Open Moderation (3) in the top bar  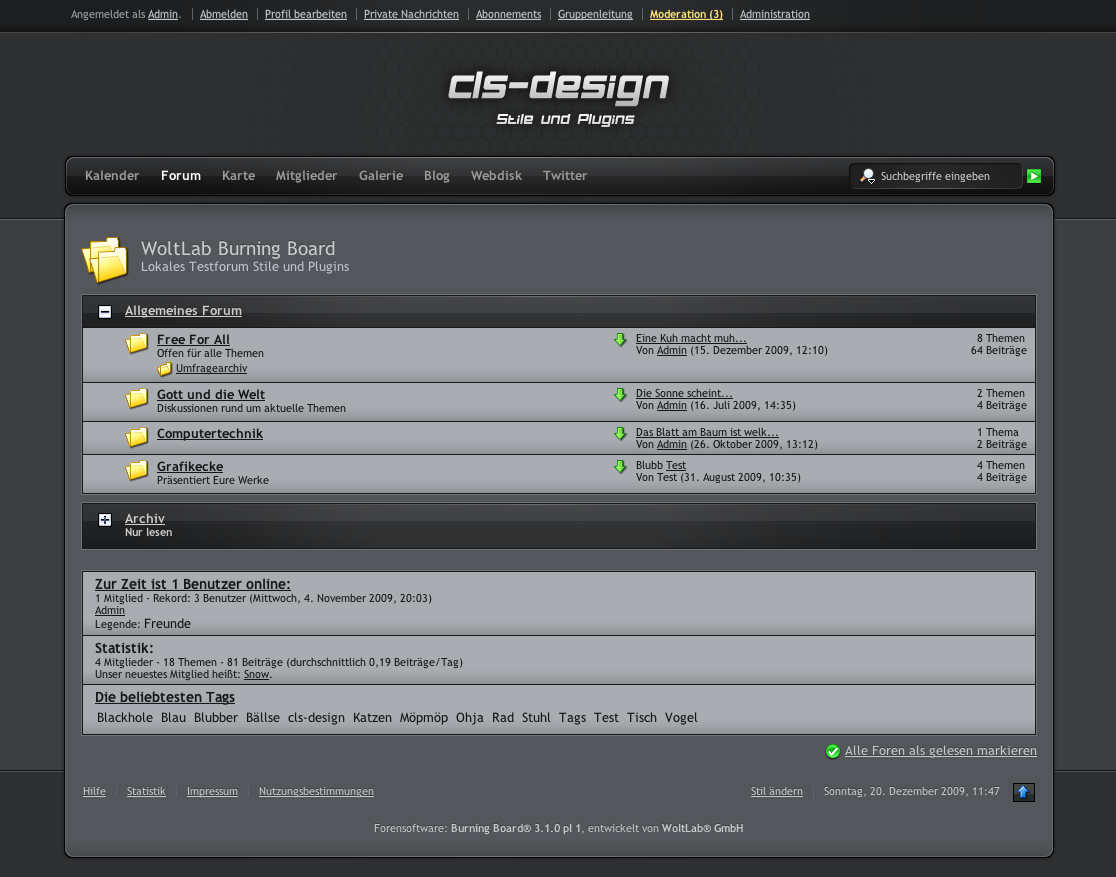686,15
